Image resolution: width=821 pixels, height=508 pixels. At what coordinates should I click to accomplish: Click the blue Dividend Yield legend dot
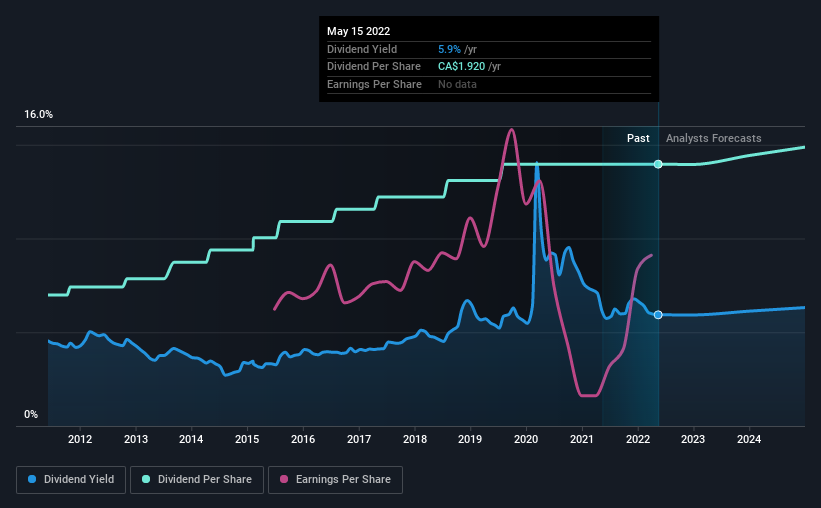pos(32,479)
